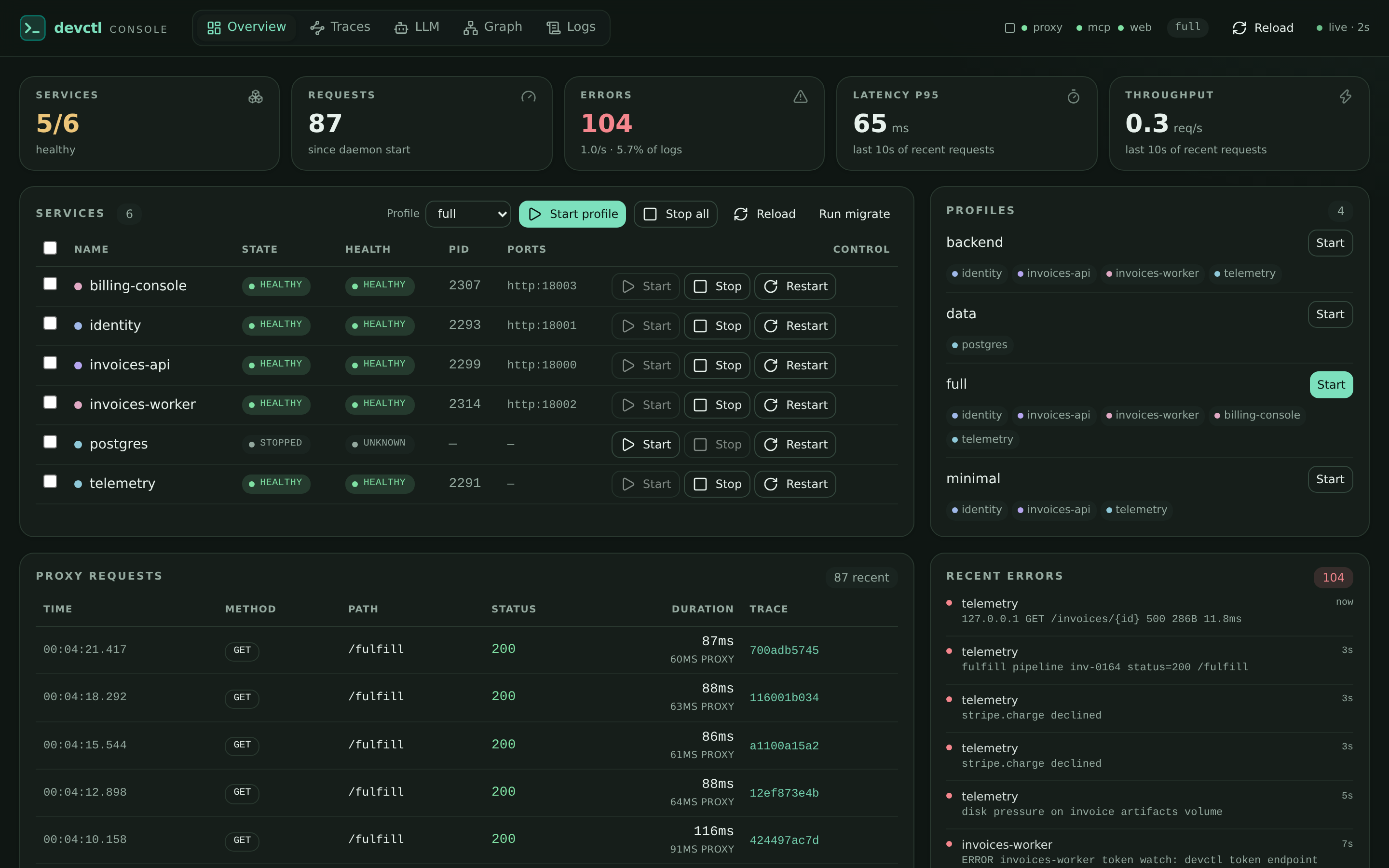
Task: Toggle the checkbox beside proxy in header
Action: point(1010,27)
